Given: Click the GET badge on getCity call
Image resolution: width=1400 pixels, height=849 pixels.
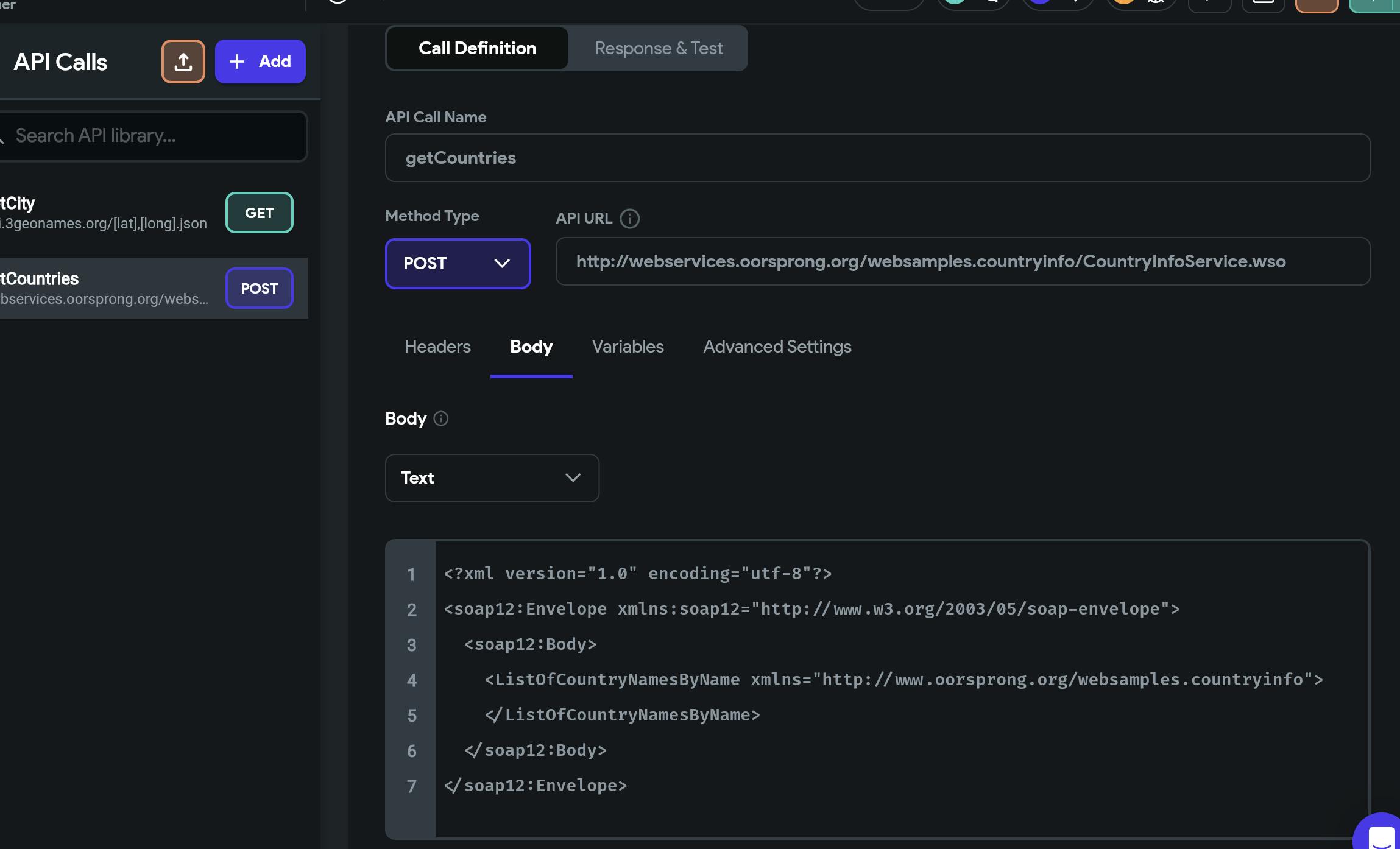Looking at the screenshot, I should 259,213.
